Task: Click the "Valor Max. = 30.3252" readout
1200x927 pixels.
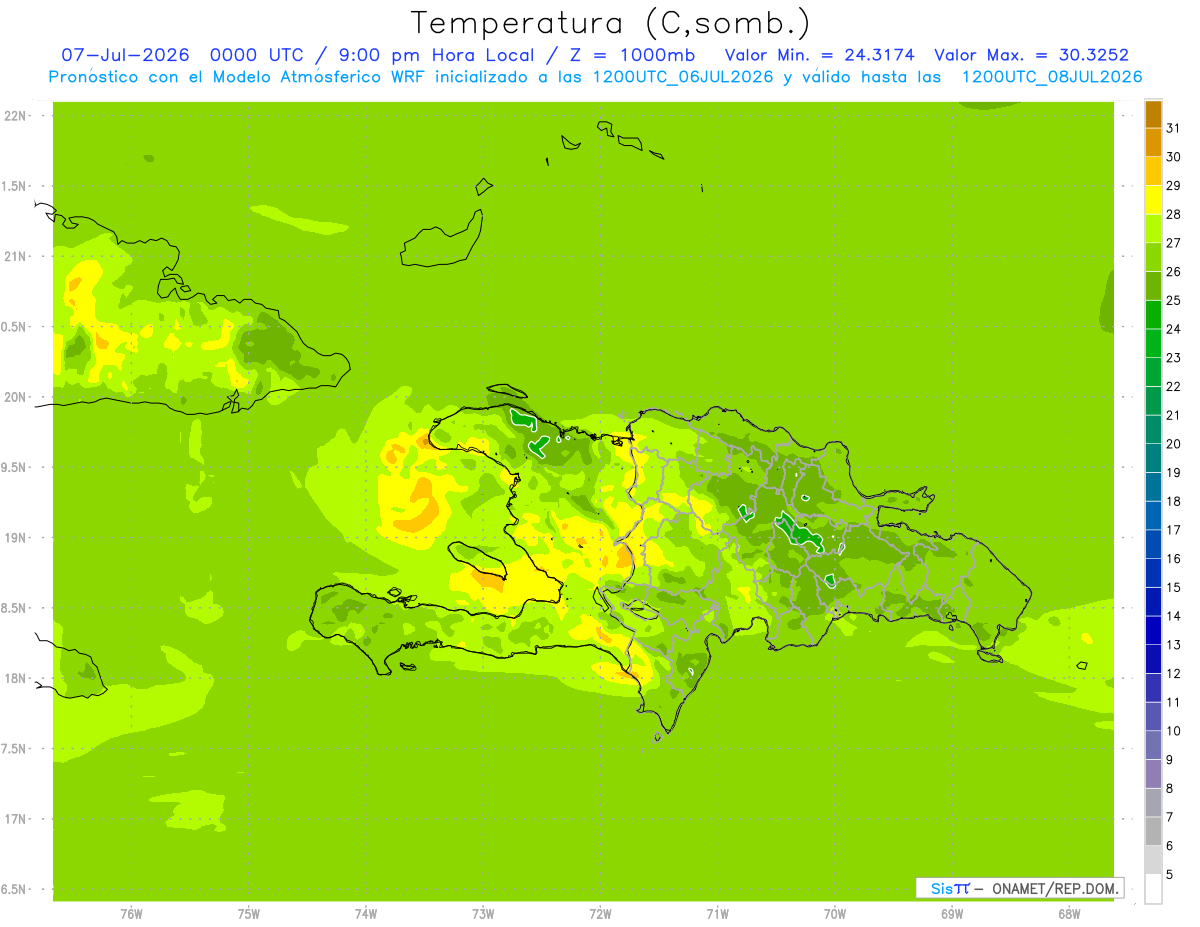Action: (1031, 56)
